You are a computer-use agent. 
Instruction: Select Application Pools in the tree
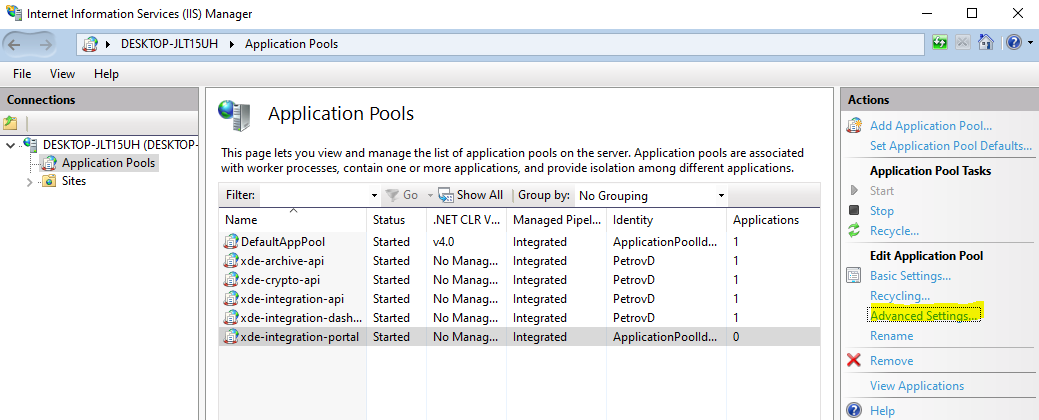[x=108, y=163]
